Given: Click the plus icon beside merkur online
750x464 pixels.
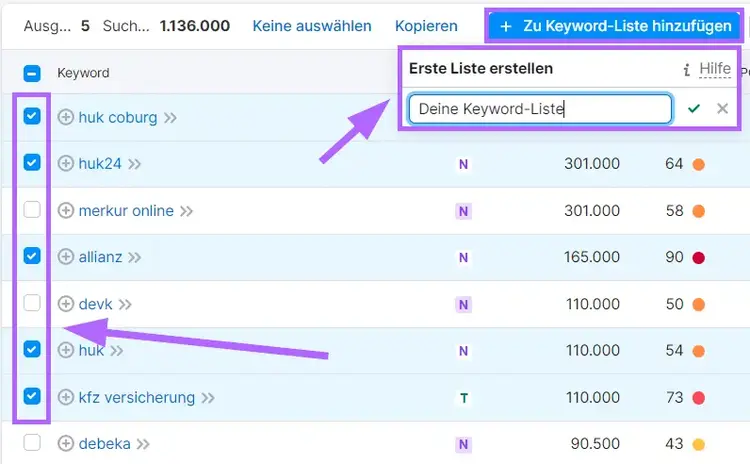Looking at the screenshot, I should [66, 210].
